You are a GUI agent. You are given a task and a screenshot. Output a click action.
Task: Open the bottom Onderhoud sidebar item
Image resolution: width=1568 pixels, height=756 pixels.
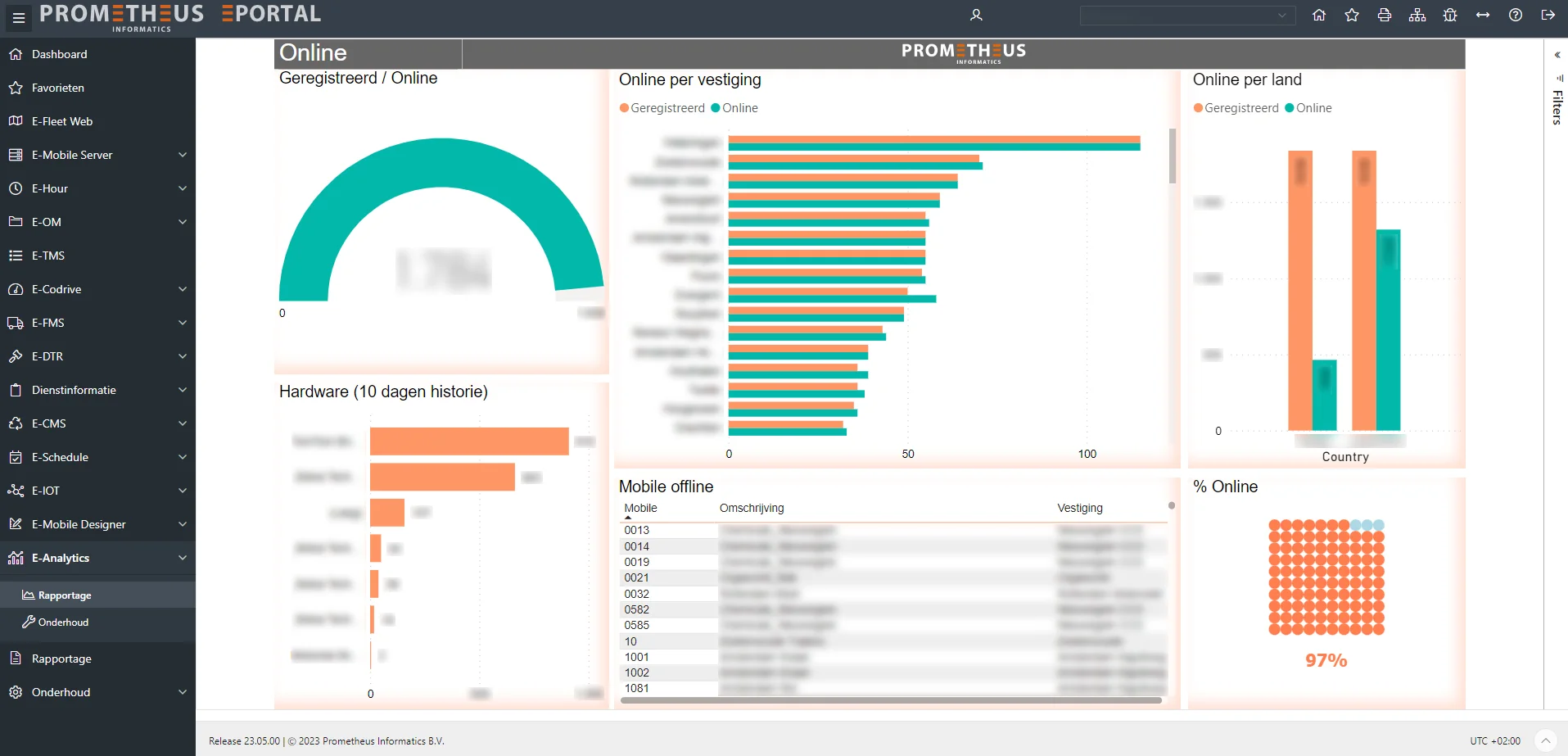(x=97, y=692)
